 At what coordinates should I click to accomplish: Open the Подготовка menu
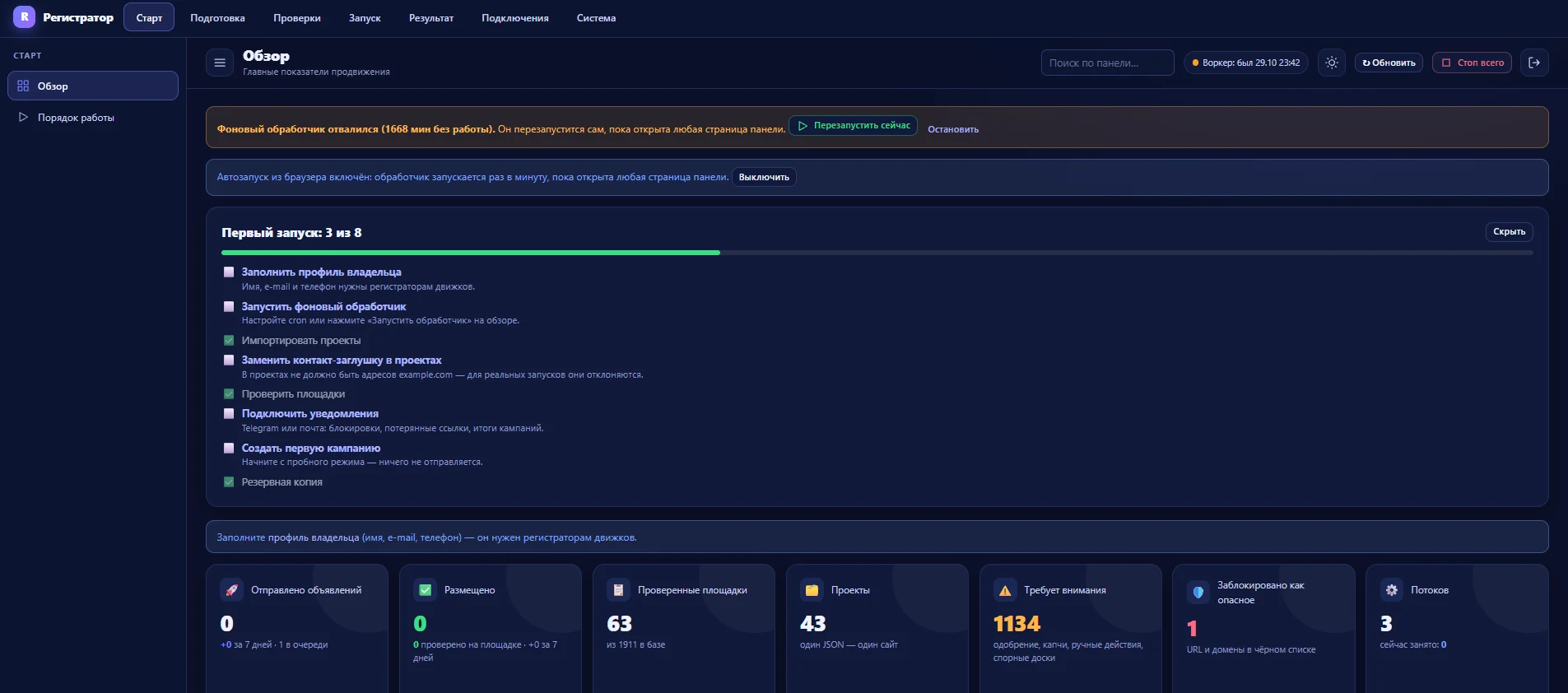click(217, 17)
